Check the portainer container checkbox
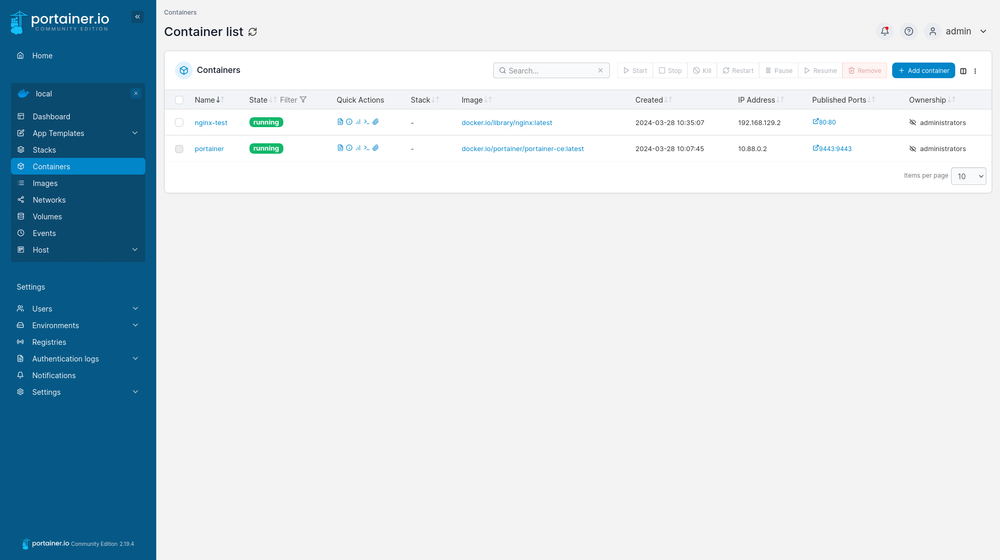1000x560 pixels. click(179, 148)
